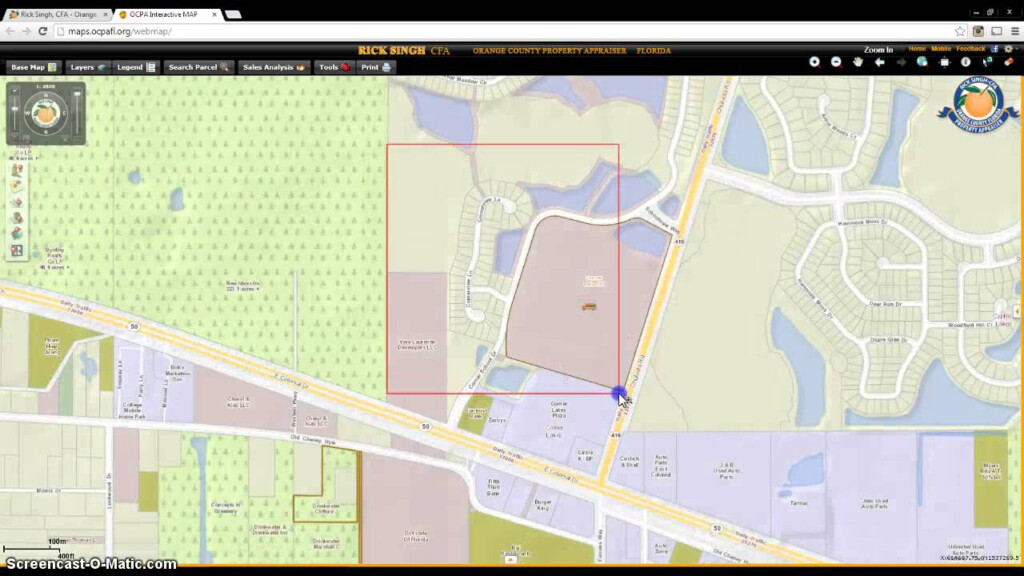Open the Chrome hamburger menu

click(1015, 31)
